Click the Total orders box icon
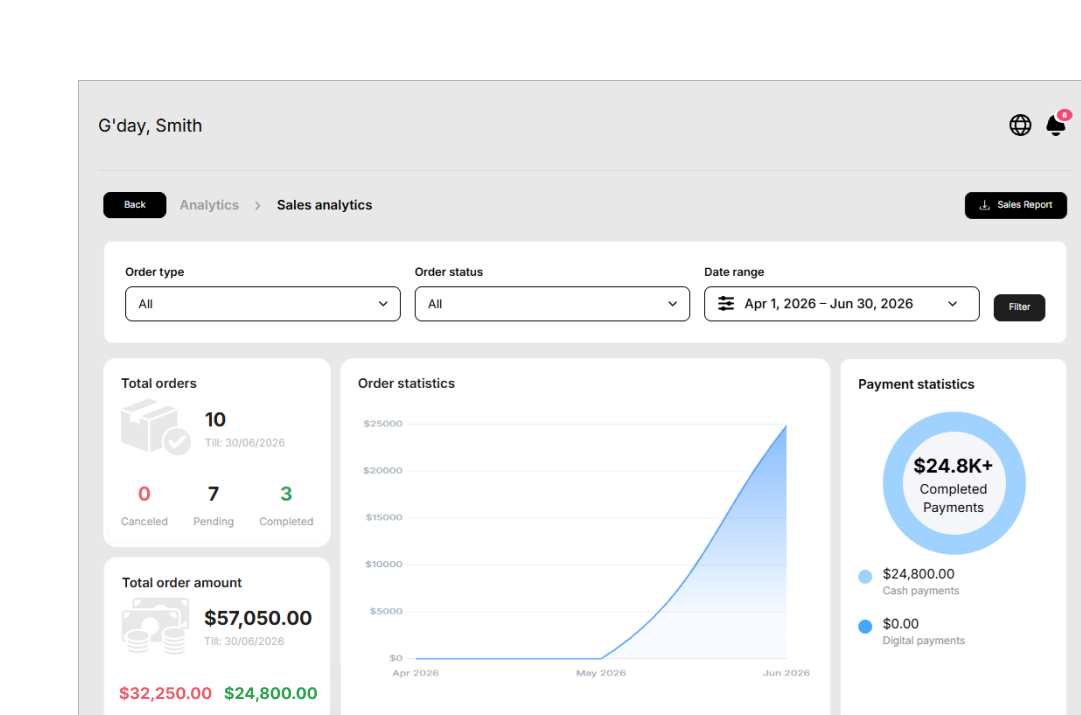 coord(156,427)
